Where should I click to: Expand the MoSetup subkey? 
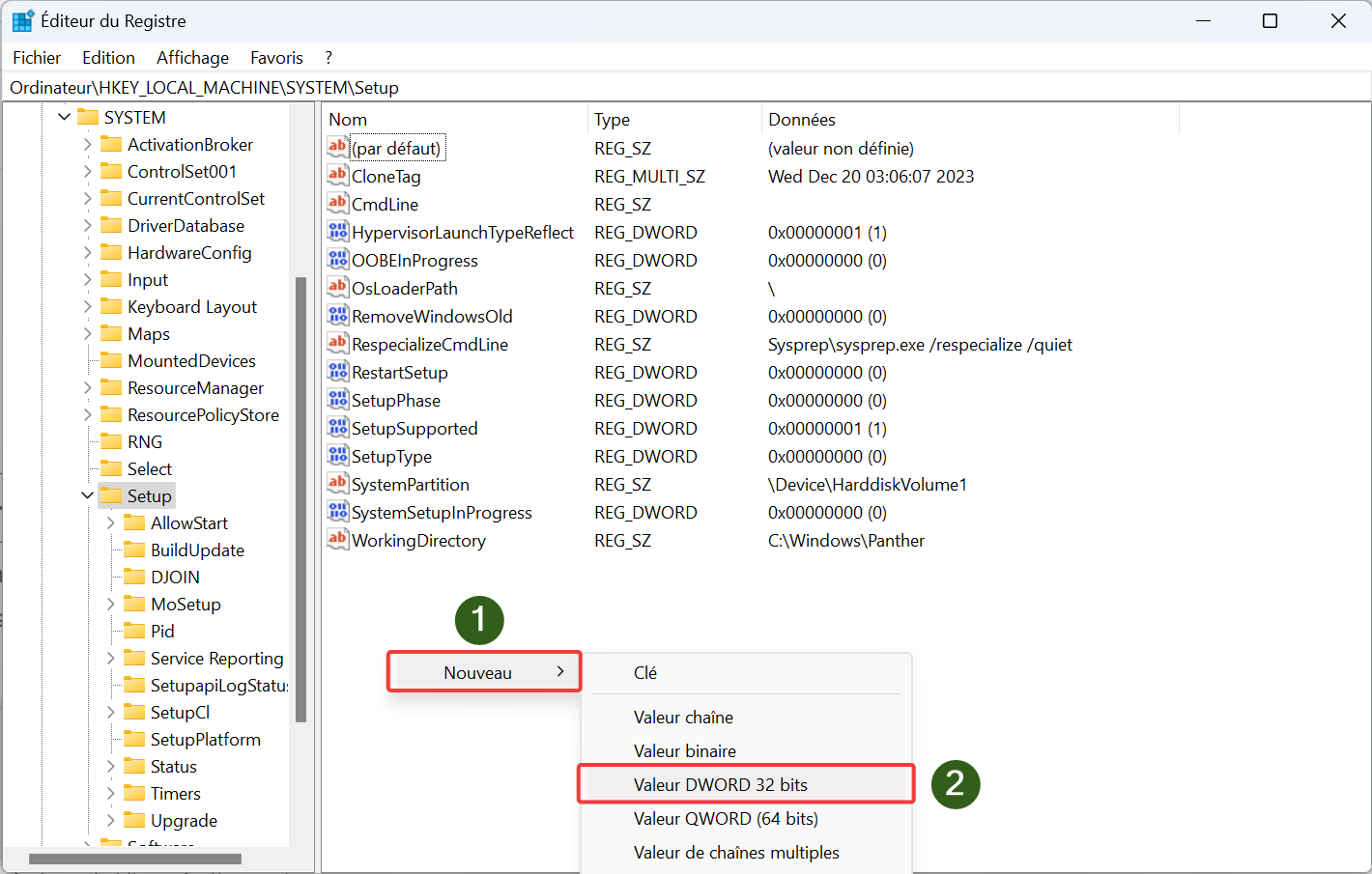coord(111,604)
